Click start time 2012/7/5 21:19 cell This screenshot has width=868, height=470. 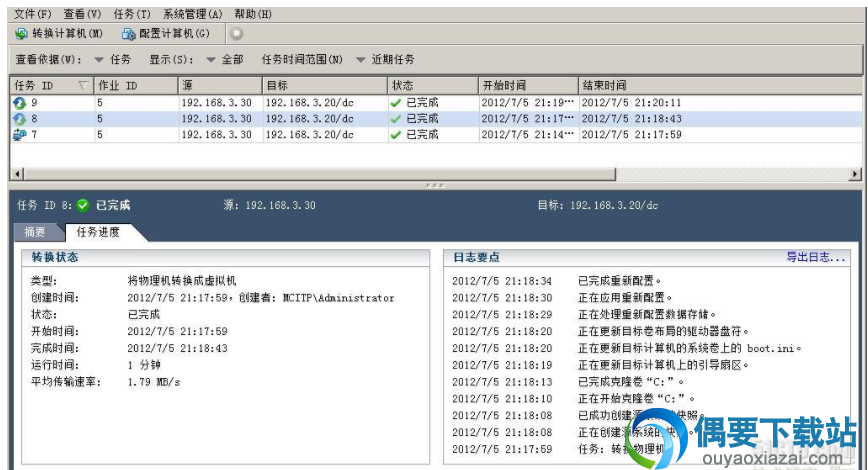pos(528,102)
